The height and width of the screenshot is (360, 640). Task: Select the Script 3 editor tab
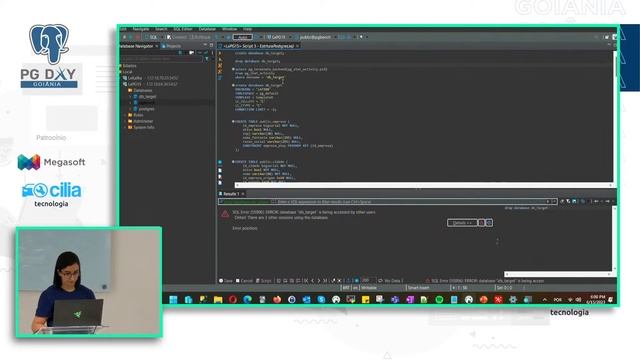(x=260, y=46)
